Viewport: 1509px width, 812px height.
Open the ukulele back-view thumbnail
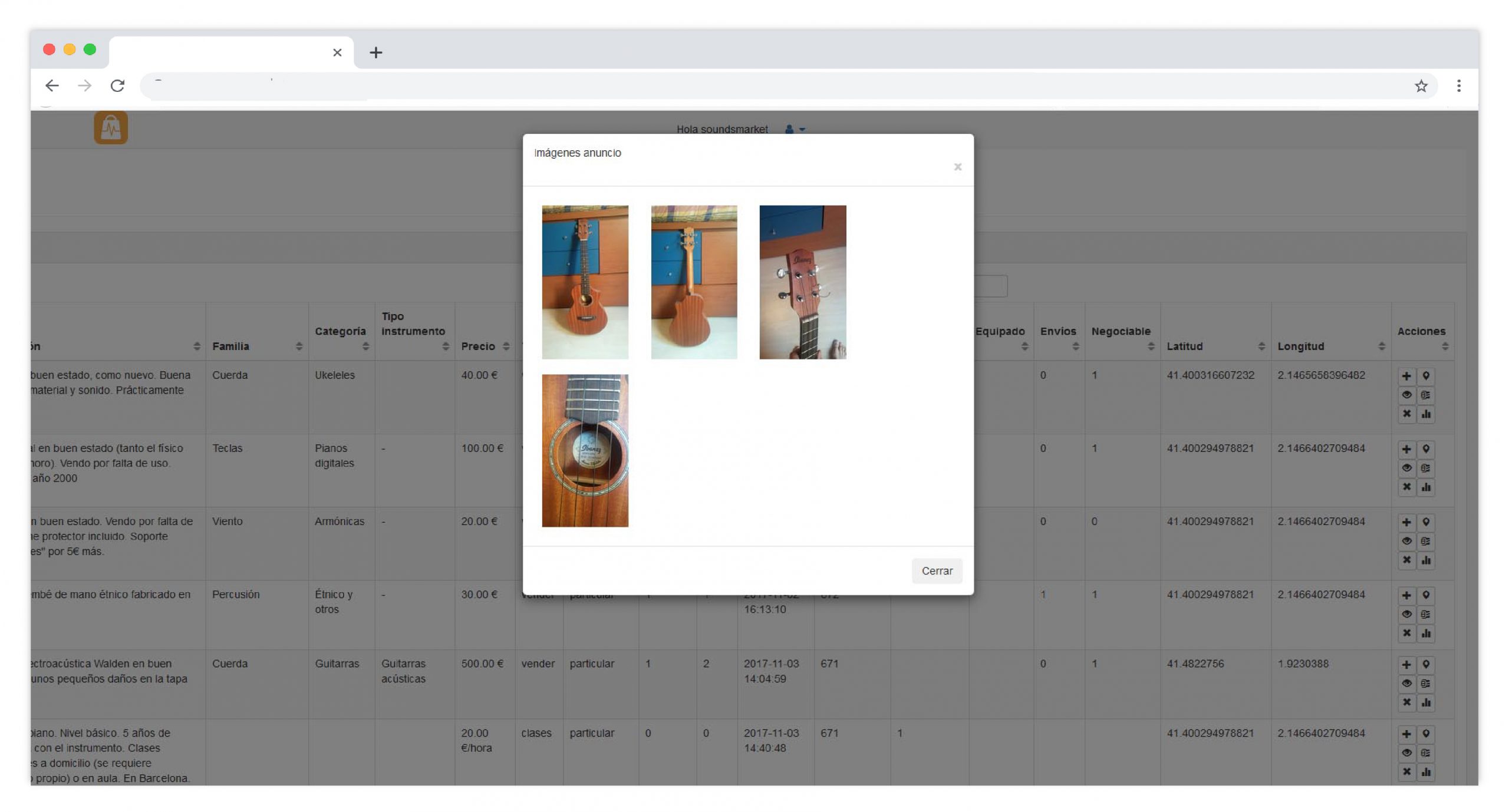pos(693,282)
